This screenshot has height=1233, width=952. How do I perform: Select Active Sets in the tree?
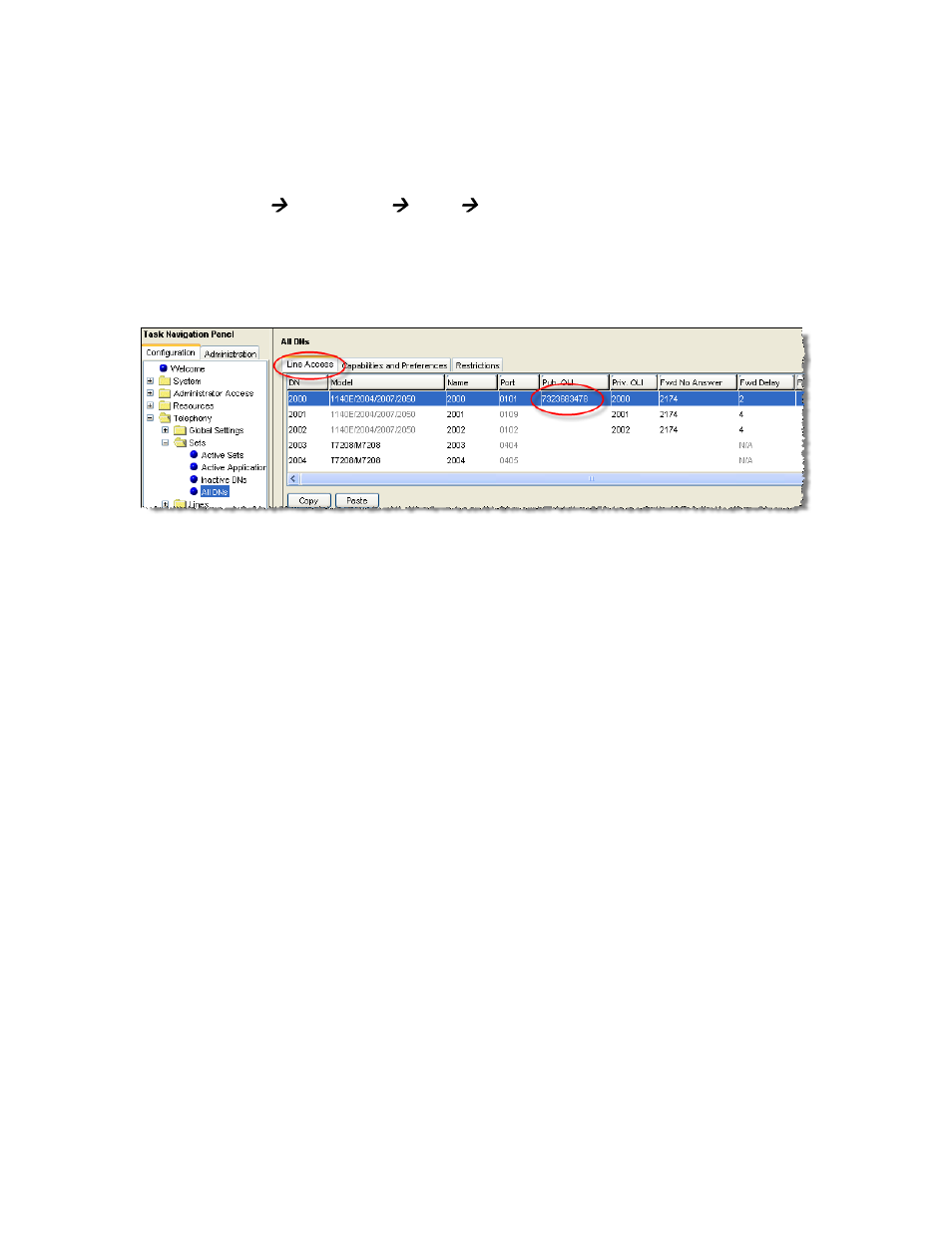[x=223, y=455]
